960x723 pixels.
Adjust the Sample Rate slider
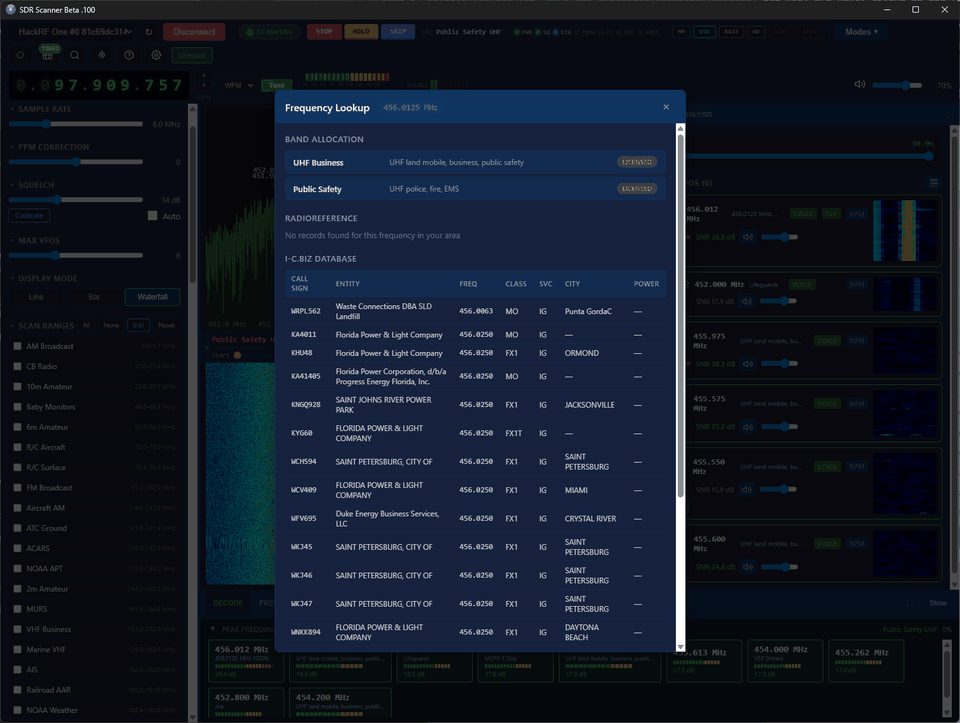pos(75,124)
